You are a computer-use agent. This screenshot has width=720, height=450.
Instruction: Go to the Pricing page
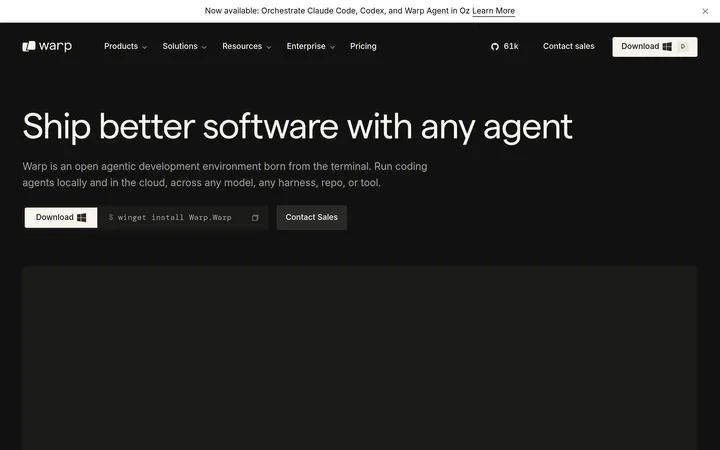[x=363, y=46]
